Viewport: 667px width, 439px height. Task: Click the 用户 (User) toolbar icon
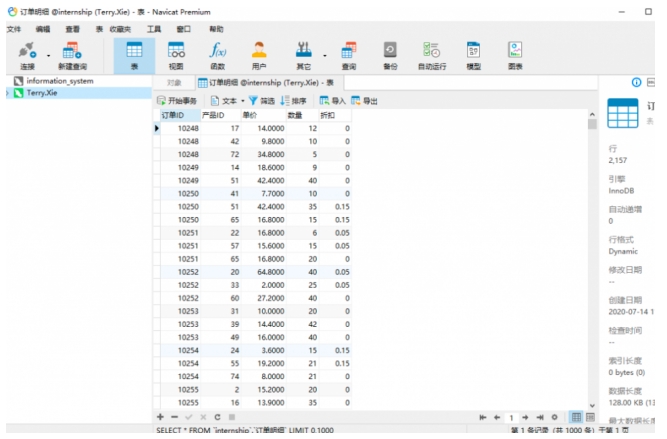[x=259, y=55]
